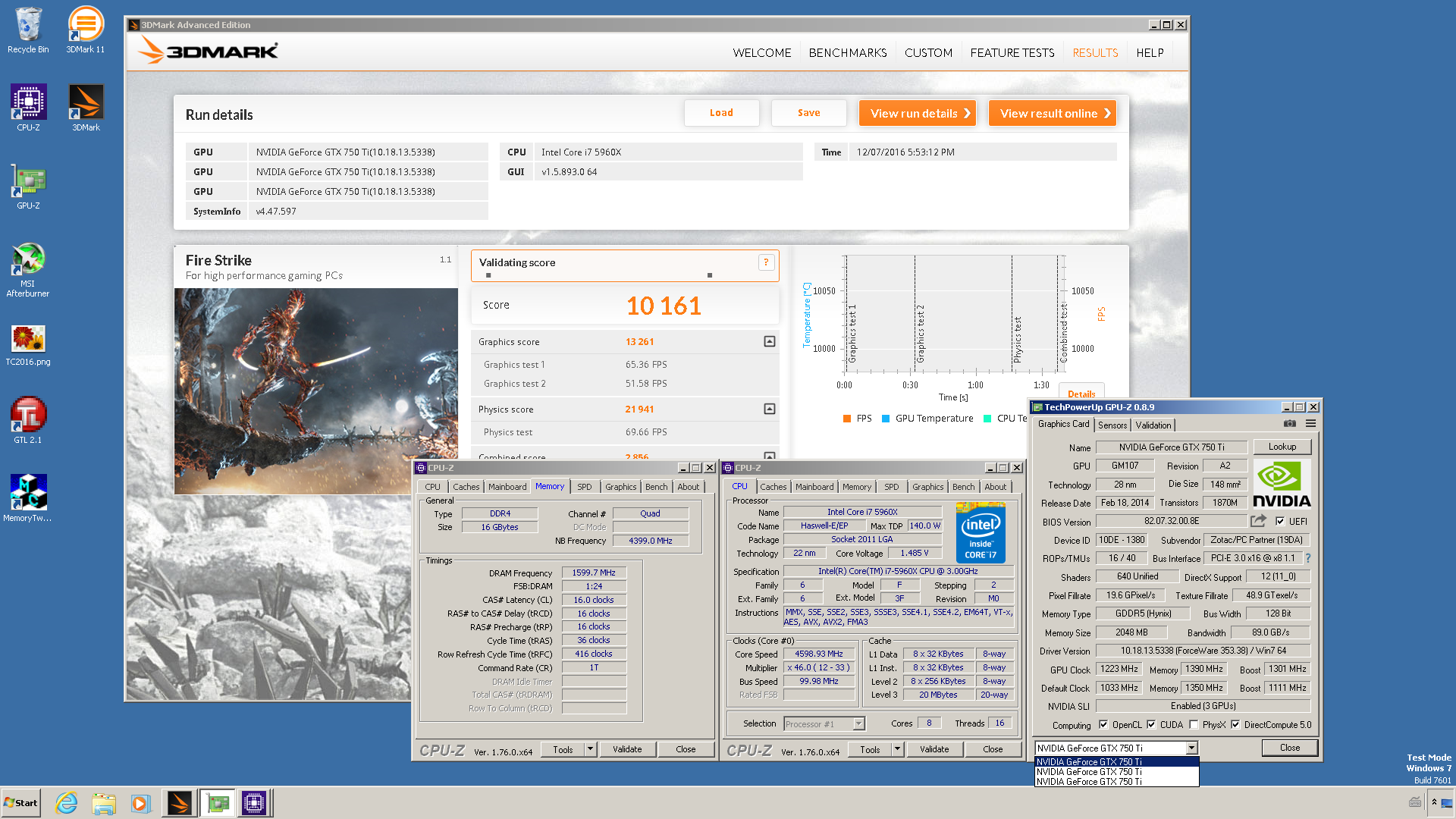Click the Fire Strike preview thumbnail
Viewport: 1456px width, 819px height.
click(x=316, y=391)
